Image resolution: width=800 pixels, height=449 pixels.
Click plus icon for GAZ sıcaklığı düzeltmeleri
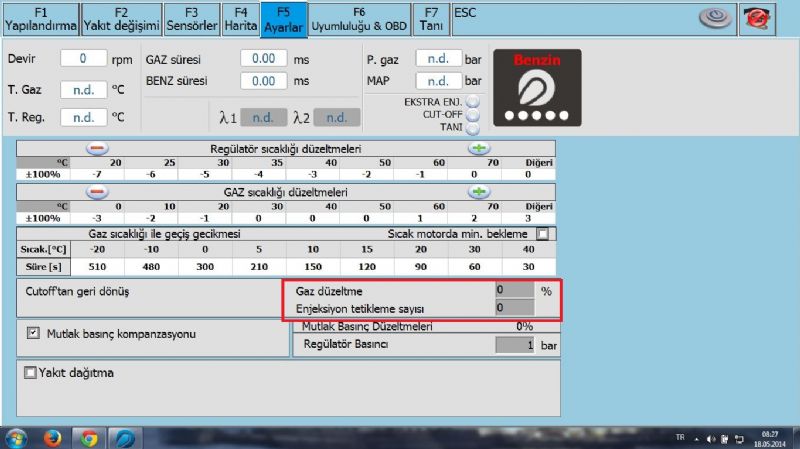pyautogui.click(x=479, y=191)
